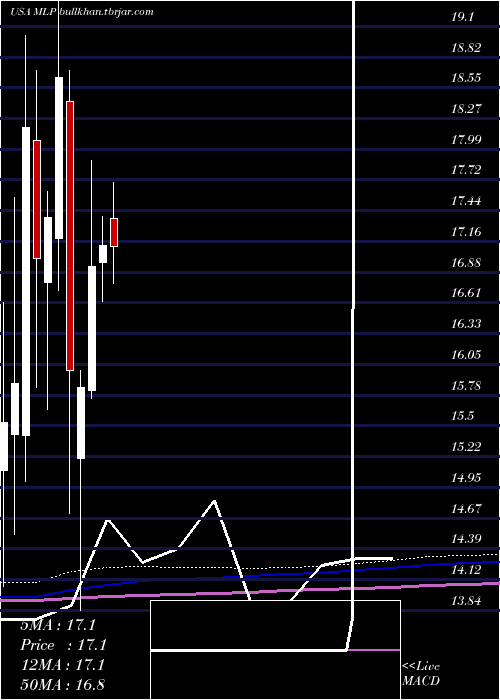Click the 16.61 price axis label
The height and width of the screenshot is (700, 500).
(x=466, y=293)
